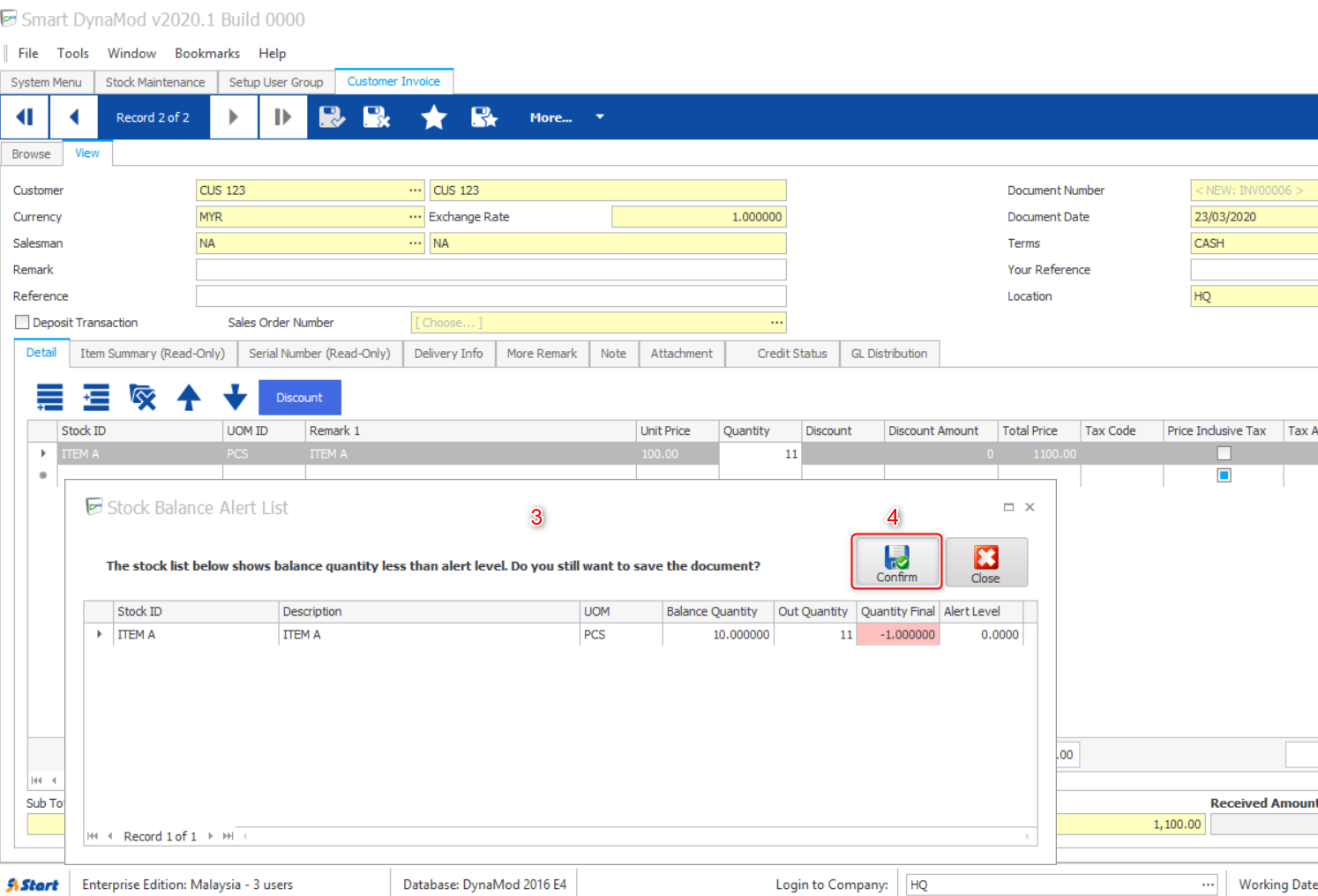Close the Stock Balance Alert List window
Image resolution: width=1318 pixels, height=896 pixels.
1030,507
